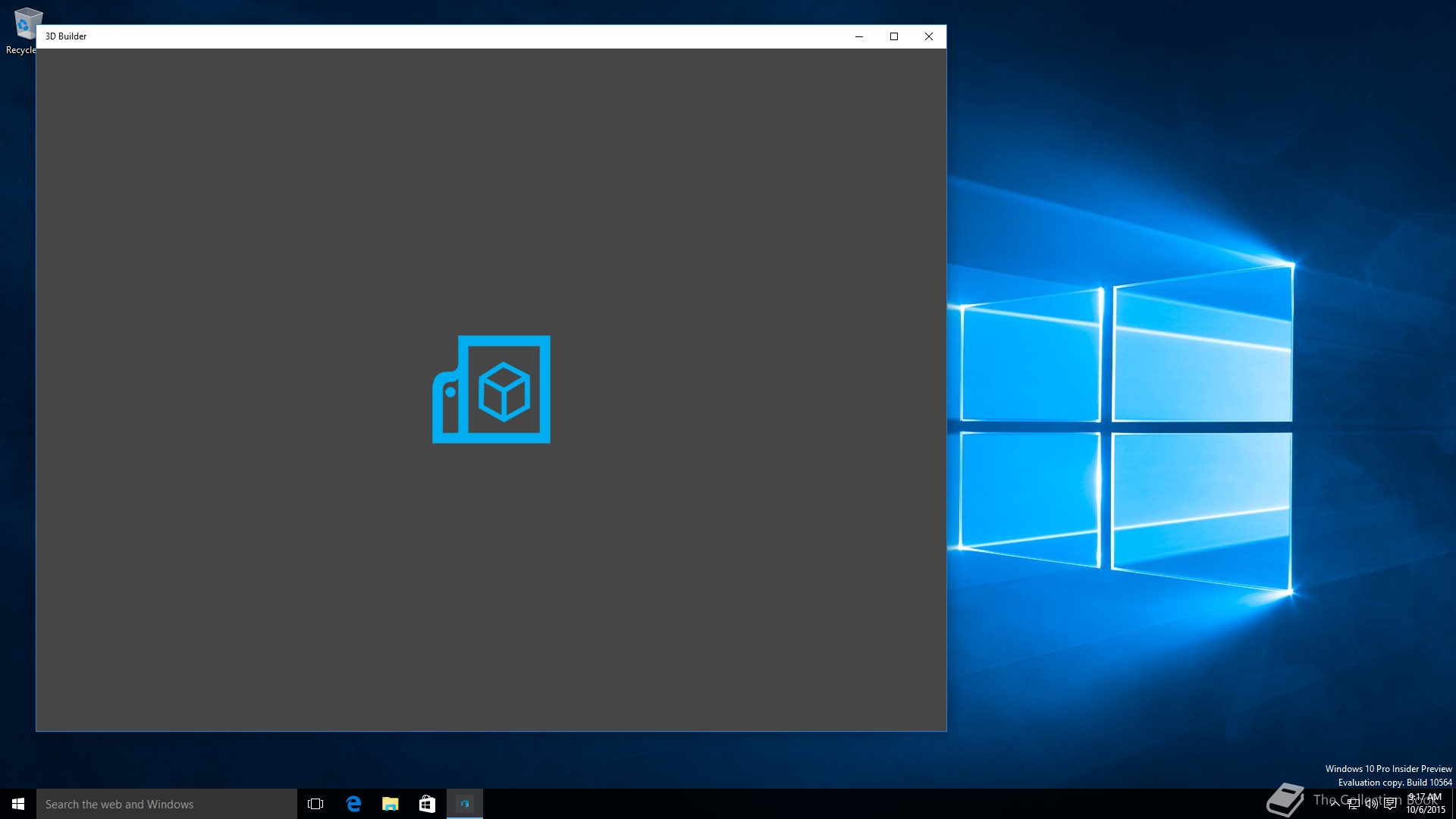Open the volume control tray icon
Image resolution: width=1456 pixels, height=819 pixels.
[1372, 804]
